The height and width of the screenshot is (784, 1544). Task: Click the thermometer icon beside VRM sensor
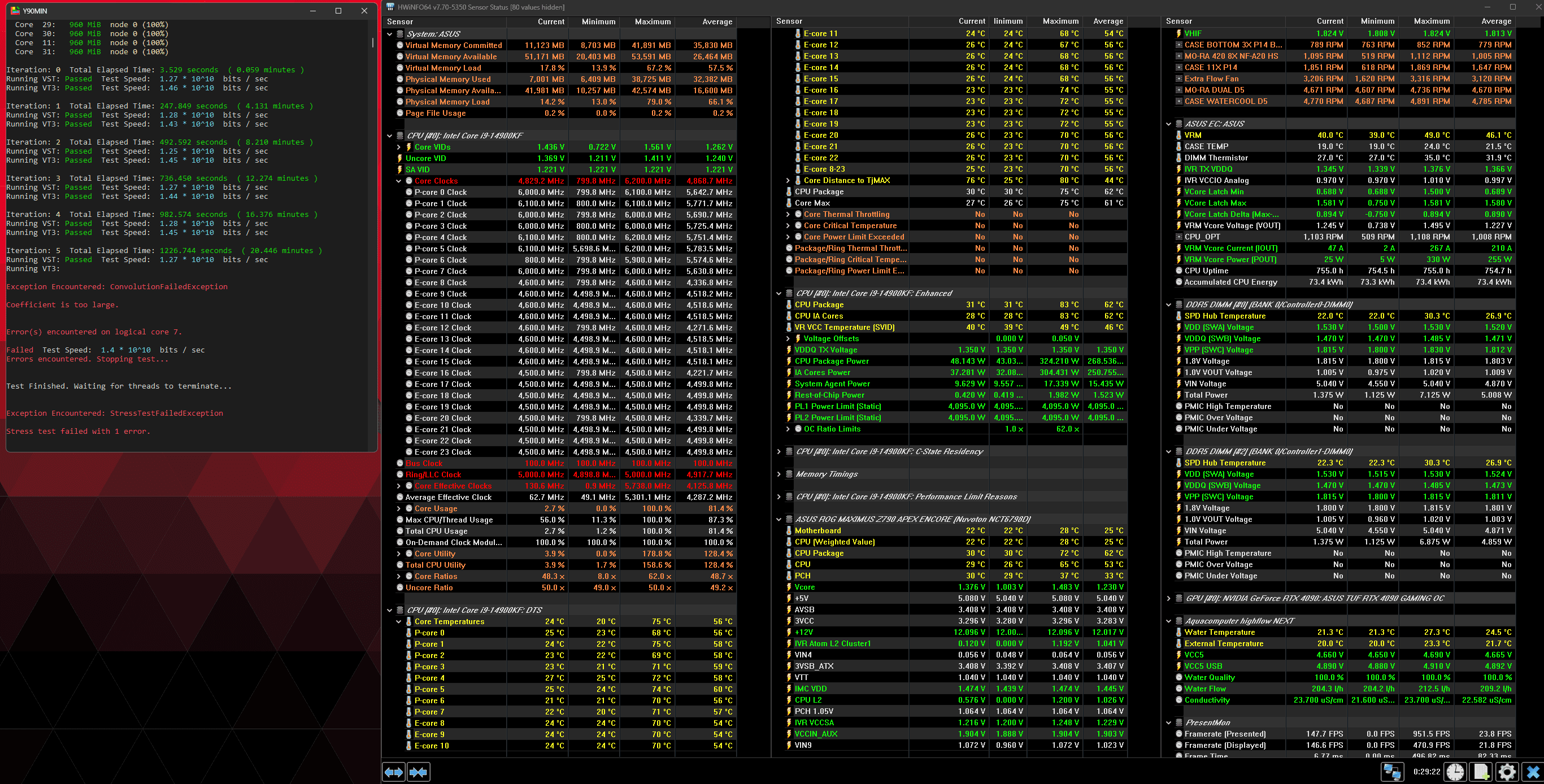point(1178,136)
